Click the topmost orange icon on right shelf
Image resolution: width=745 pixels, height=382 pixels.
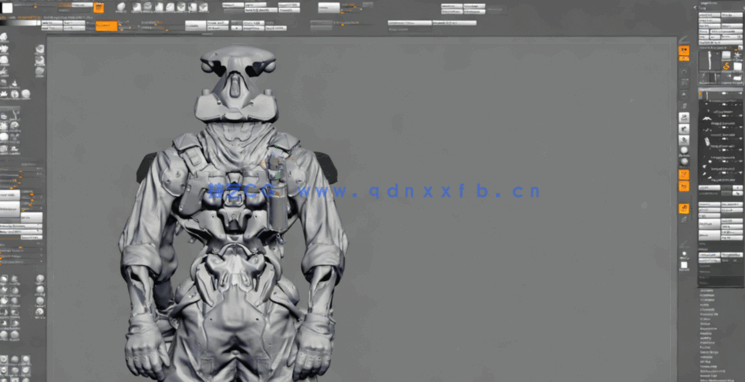684,49
